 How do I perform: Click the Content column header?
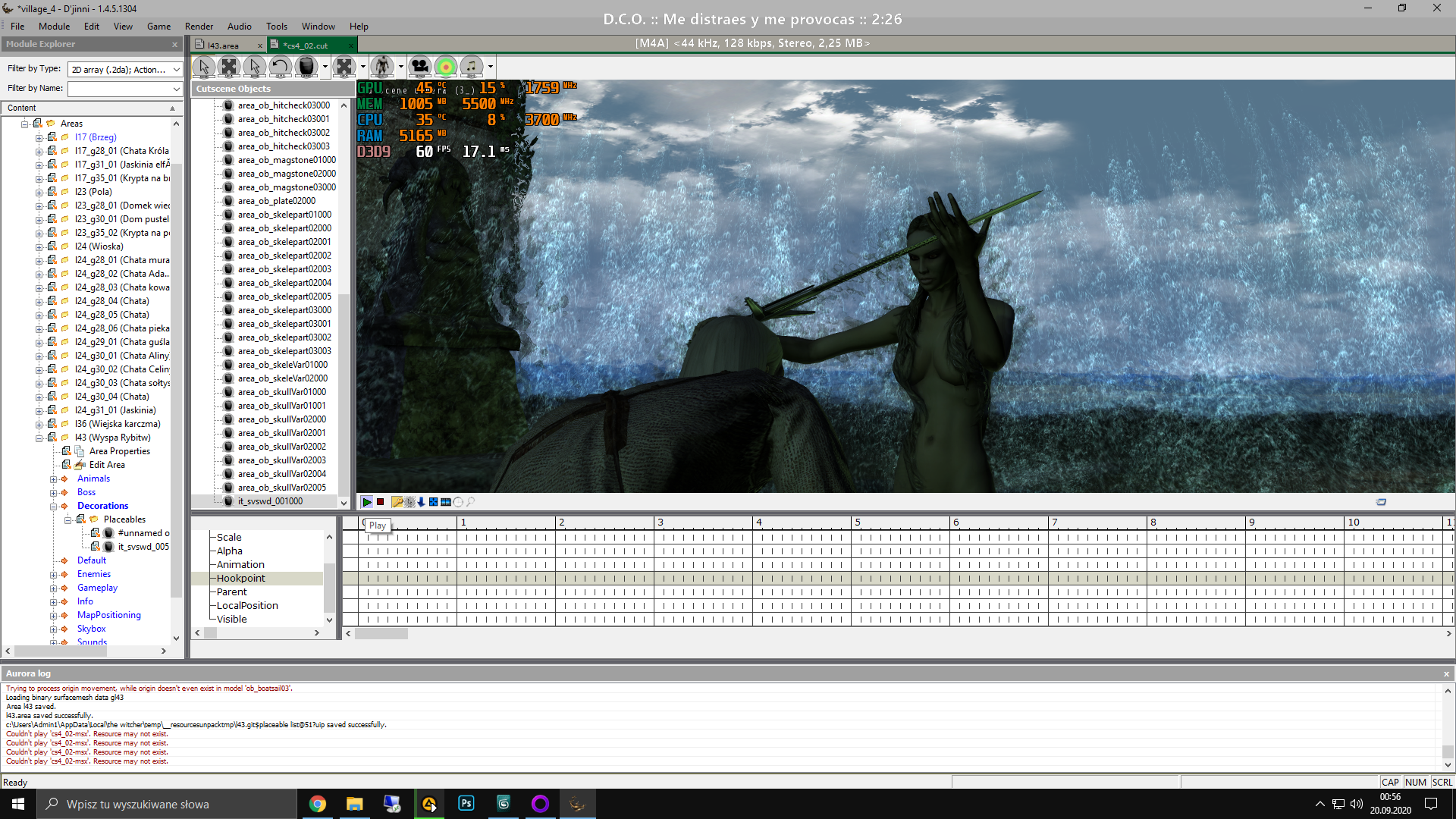click(x=92, y=108)
